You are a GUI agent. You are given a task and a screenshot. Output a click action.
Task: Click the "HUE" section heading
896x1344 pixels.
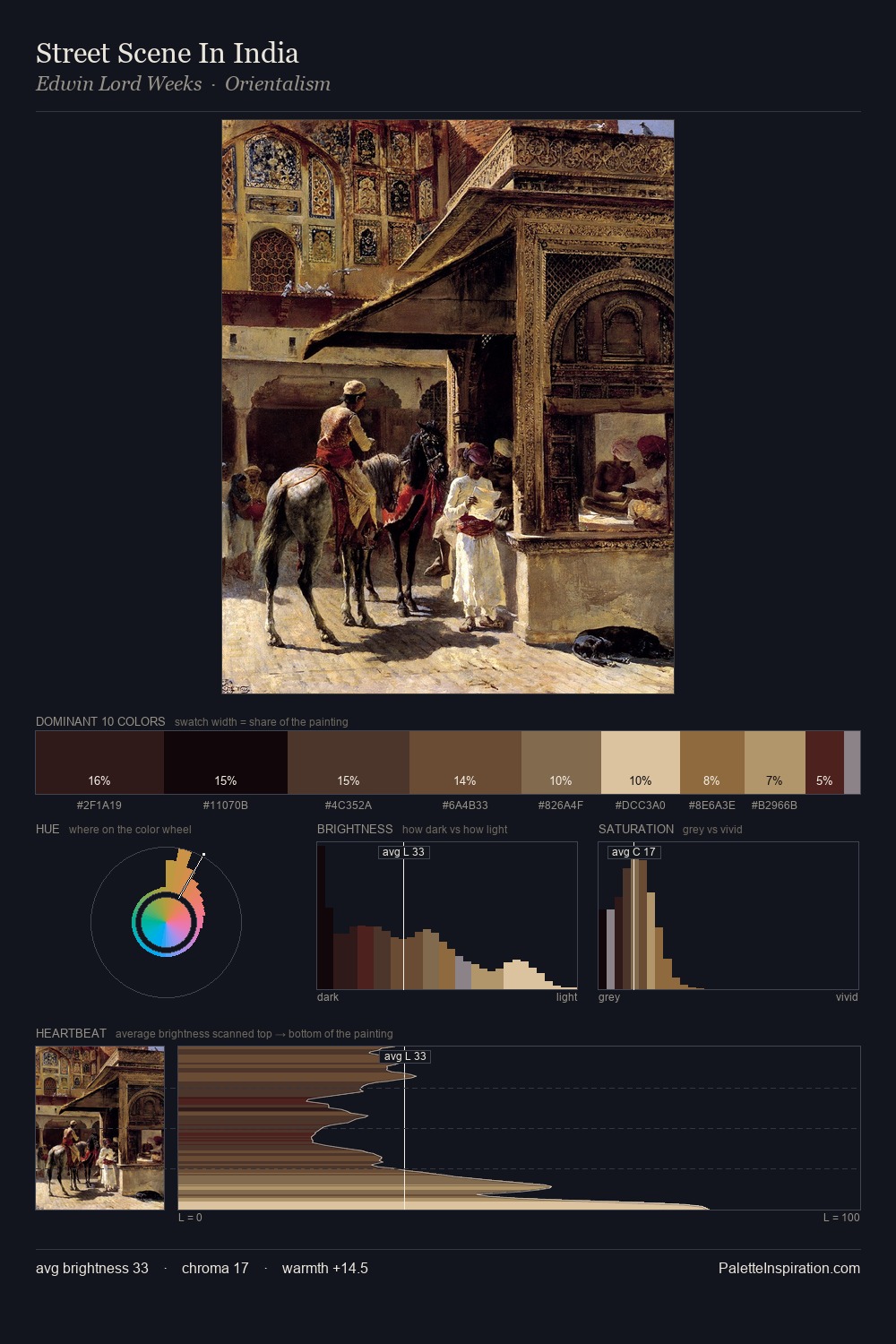click(47, 829)
